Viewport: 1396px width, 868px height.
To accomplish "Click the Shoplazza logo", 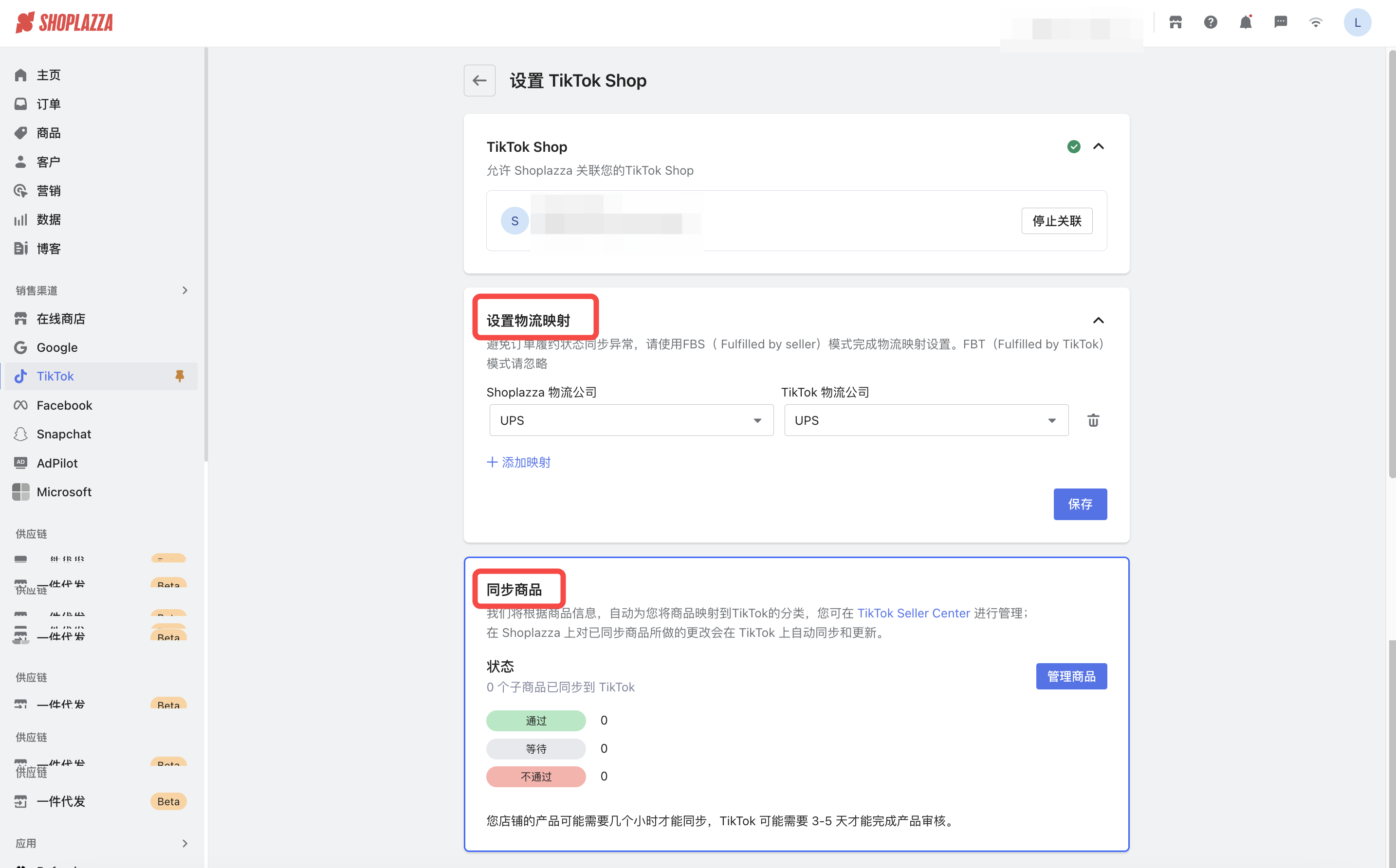I will click(x=64, y=22).
